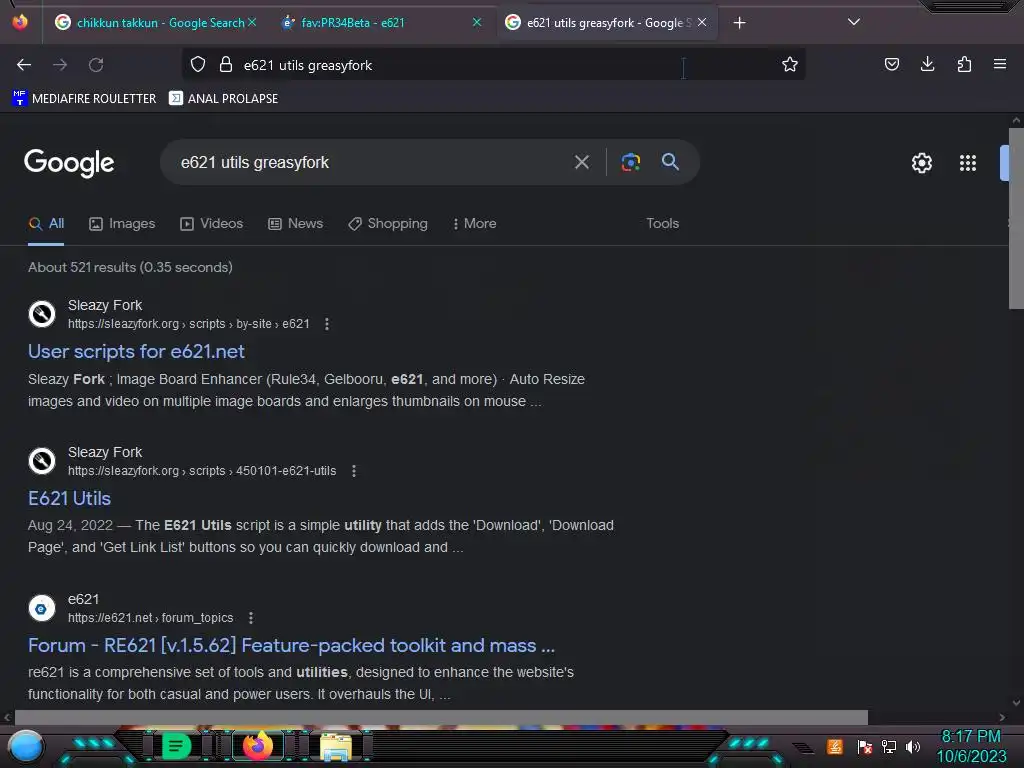Image resolution: width=1024 pixels, height=768 pixels.
Task: Open a new browser tab
Action: [739, 23]
